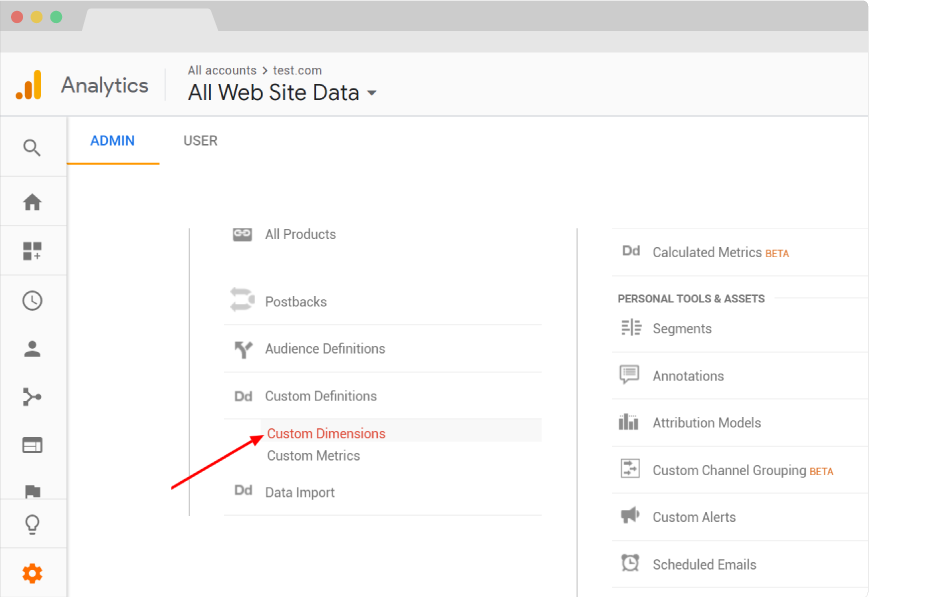Switch to the USER tab
Viewport: 946px width, 597px height.
tap(200, 141)
